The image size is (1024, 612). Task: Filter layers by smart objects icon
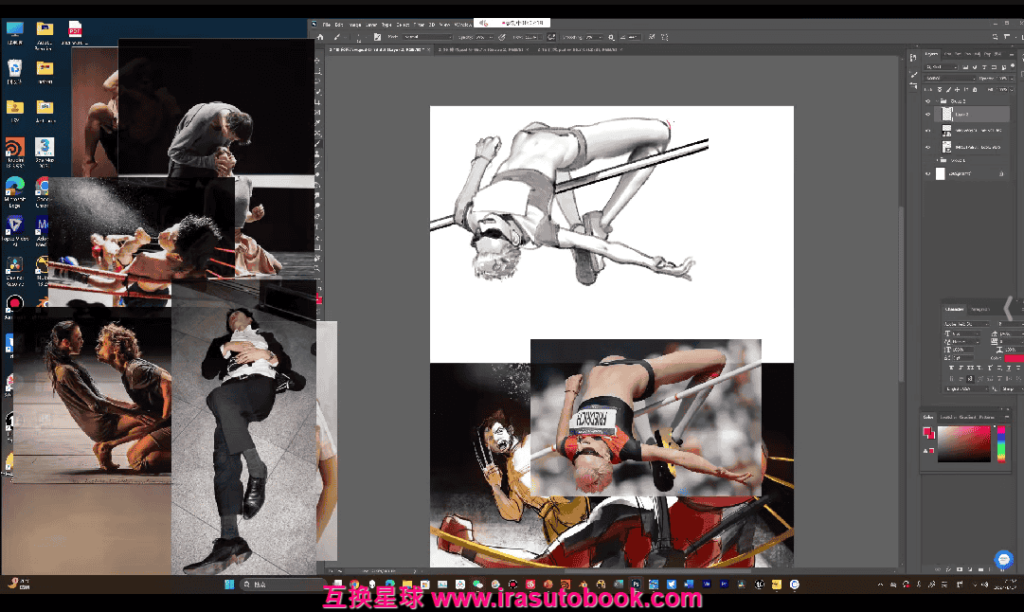pyautogui.click(x=1003, y=67)
